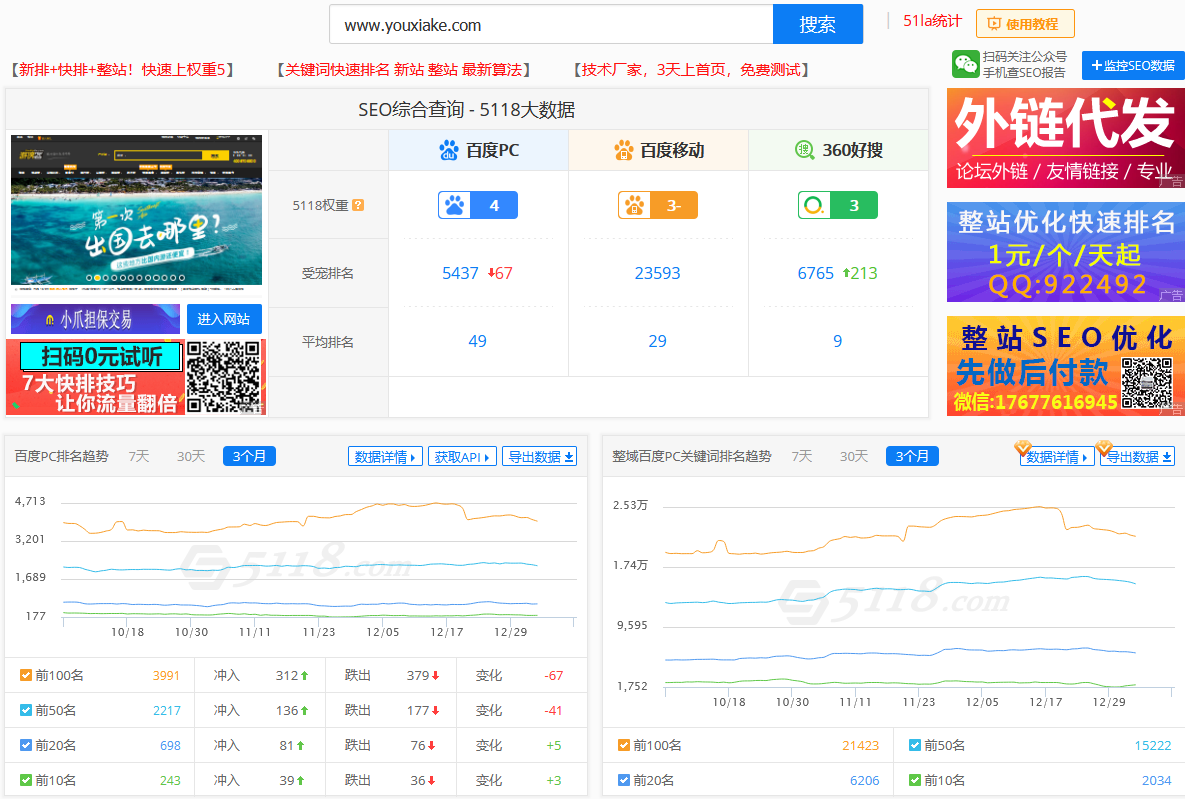
Task: Open the Baidu mobile weight 3- badge
Action: click(x=657, y=205)
